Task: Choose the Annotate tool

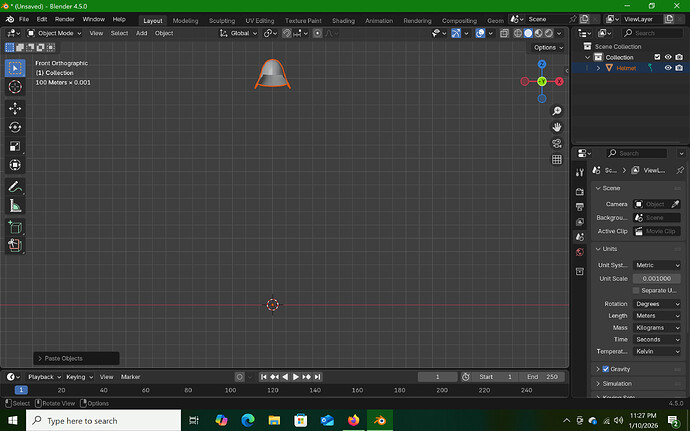Action: point(15,187)
